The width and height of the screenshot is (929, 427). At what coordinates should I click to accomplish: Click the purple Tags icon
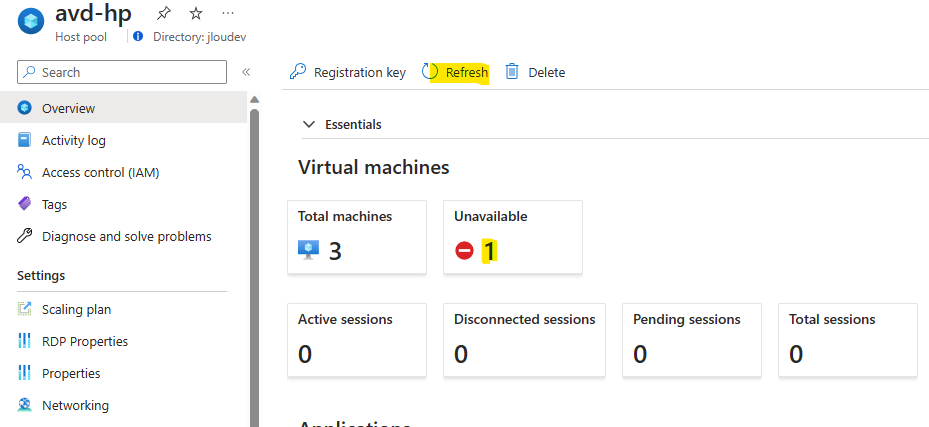(x=24, y=204)
